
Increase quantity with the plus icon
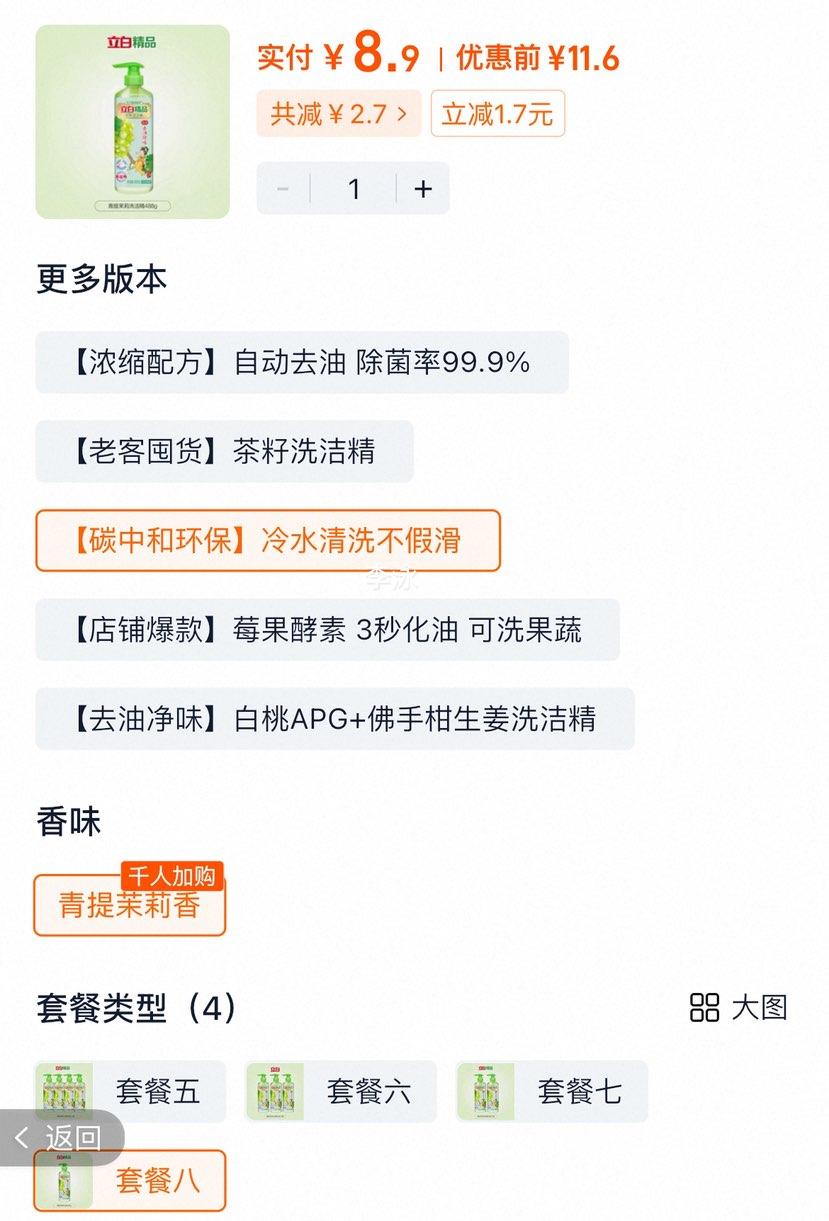pos(423,188)
